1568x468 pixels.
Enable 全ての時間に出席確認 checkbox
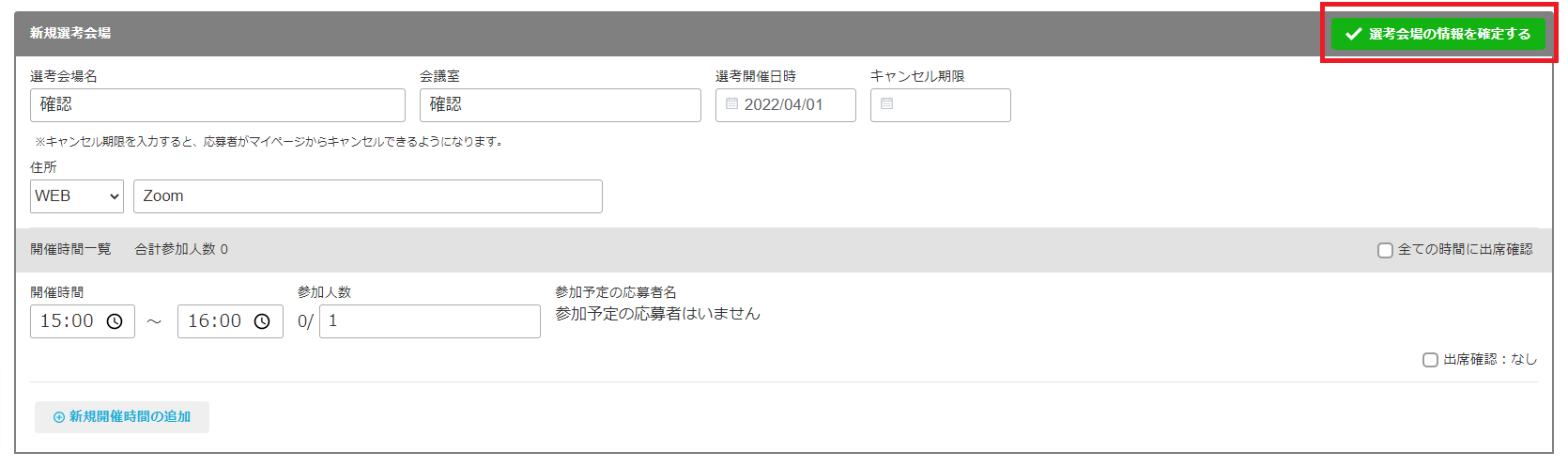1385,250
